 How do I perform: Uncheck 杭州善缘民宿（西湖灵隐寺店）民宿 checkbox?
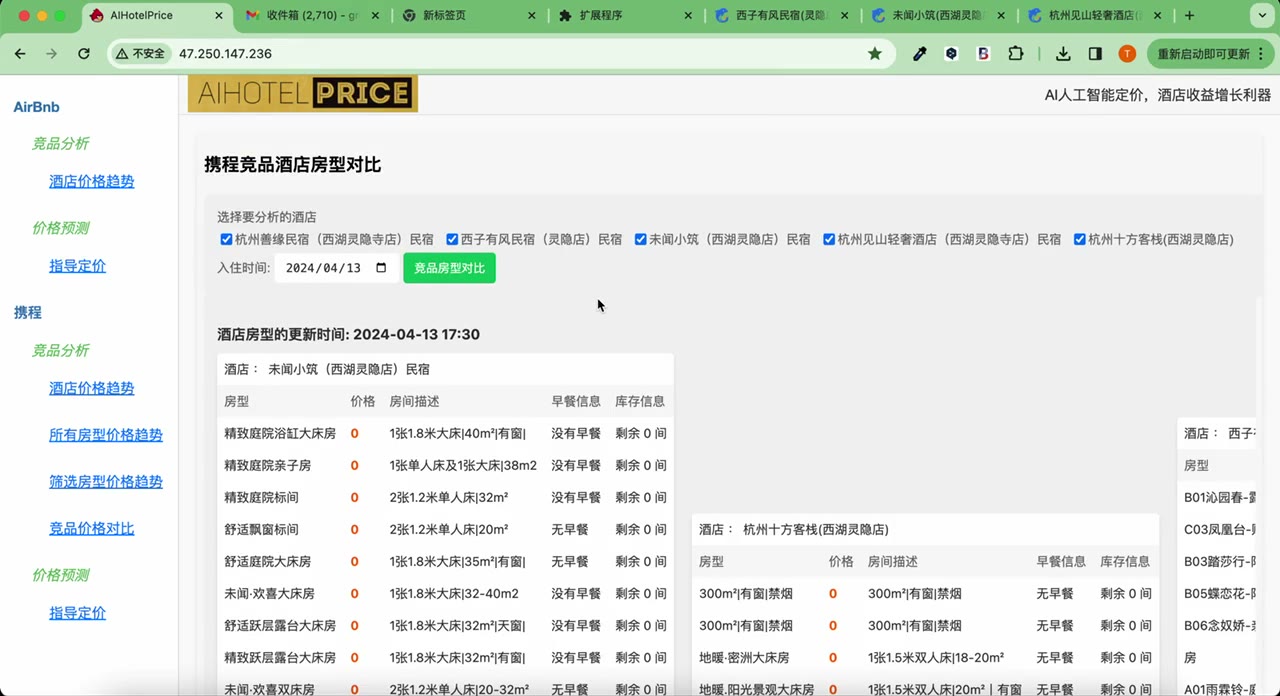(226, 240)
